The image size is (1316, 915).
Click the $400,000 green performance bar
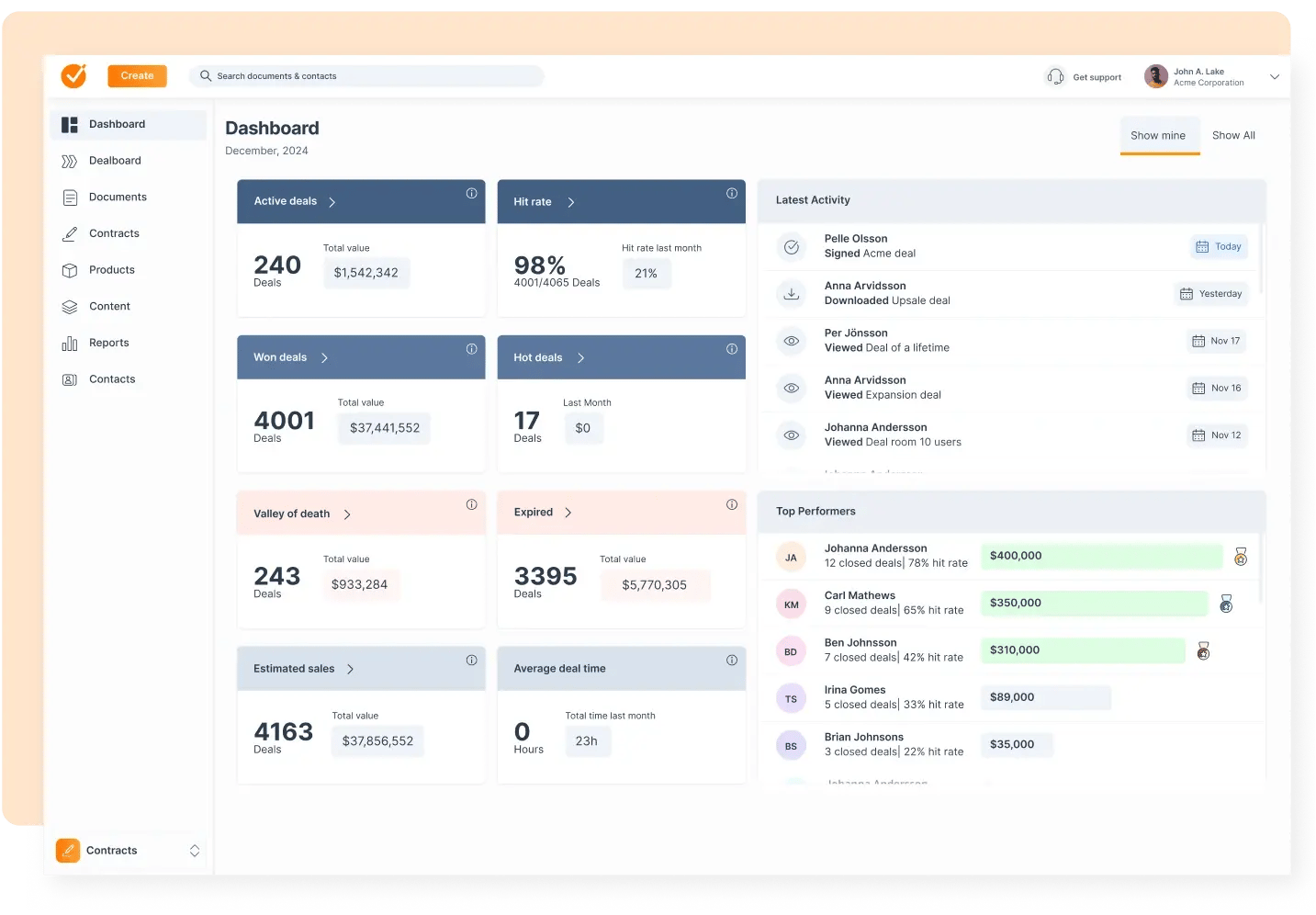pyautogui.click(x=1101, y=557)
